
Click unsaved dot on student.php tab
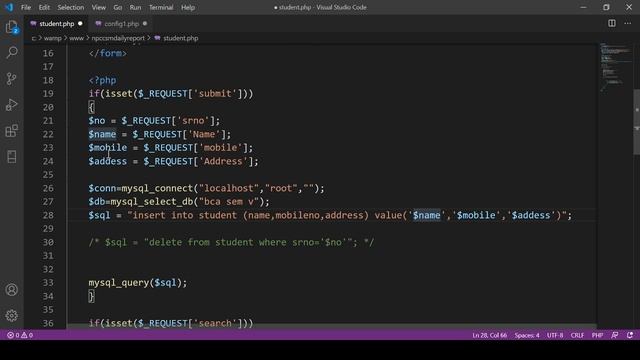click(x=80, y=24)
